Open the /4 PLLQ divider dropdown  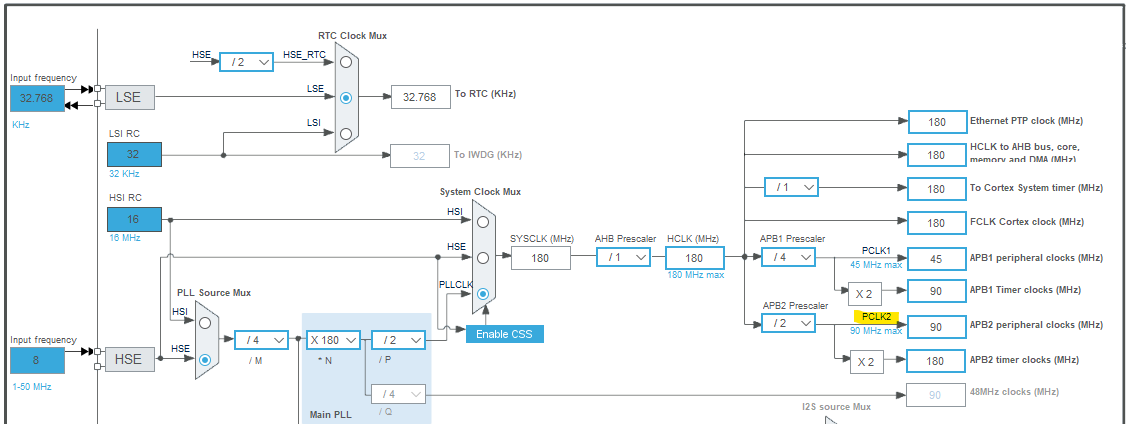click(x=398, y=394)
